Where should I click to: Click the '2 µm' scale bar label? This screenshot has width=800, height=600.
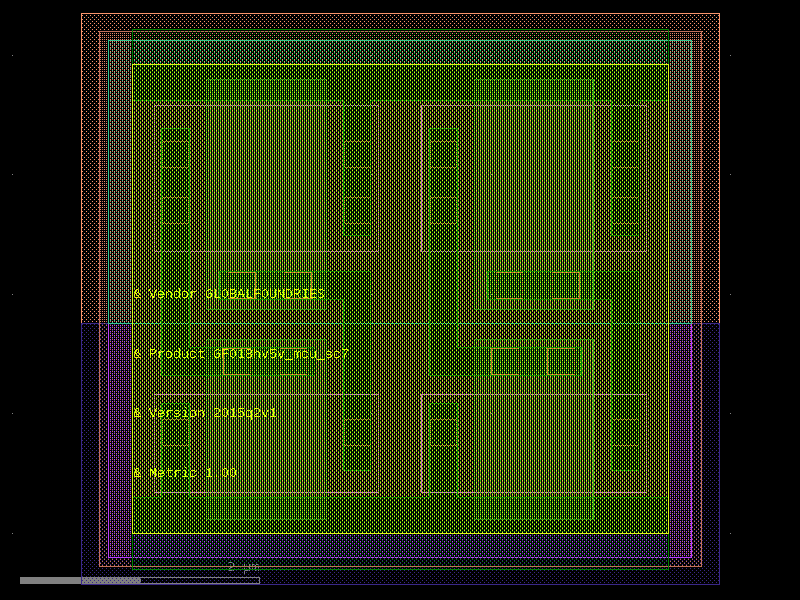pos(243,567)
